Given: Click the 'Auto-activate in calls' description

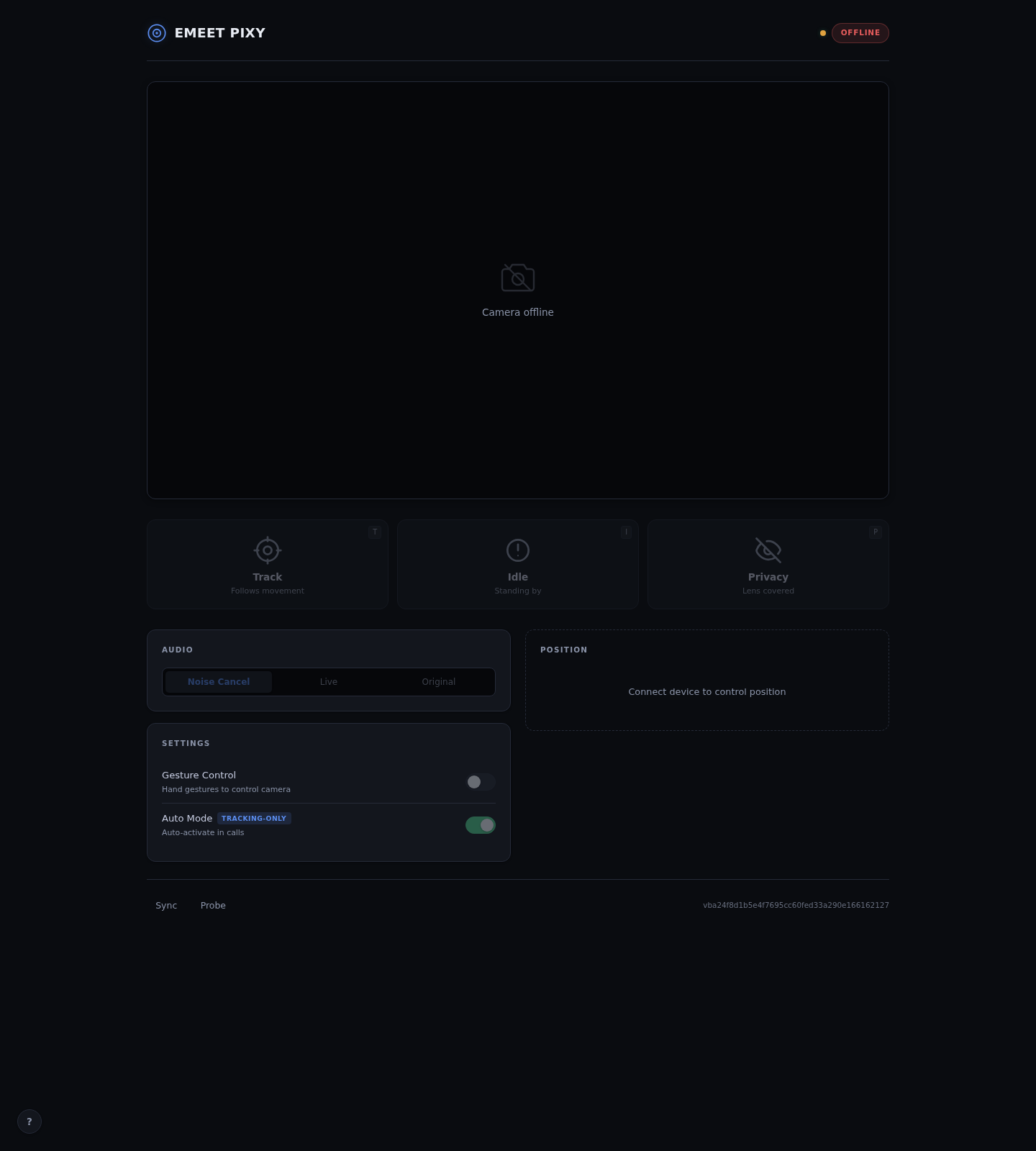Looking at the screenshot, I should point(203,833).
